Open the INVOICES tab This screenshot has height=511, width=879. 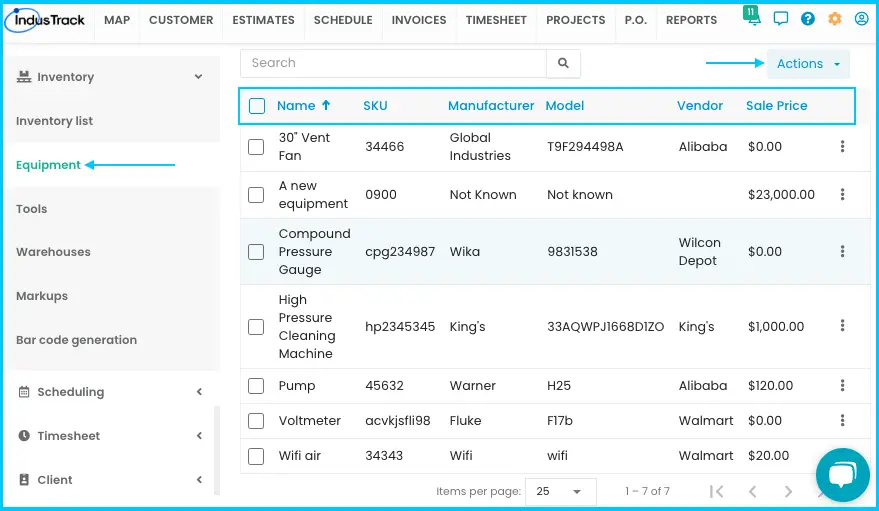(419, 20)
